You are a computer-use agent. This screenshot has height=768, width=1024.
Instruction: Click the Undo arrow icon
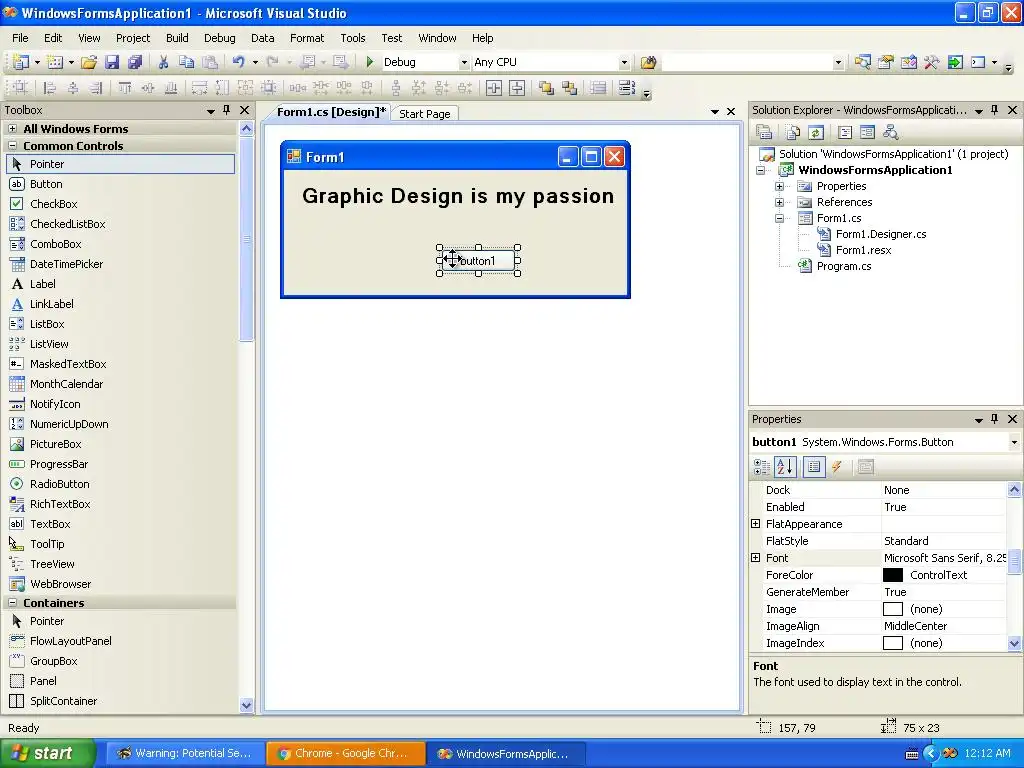238,62
